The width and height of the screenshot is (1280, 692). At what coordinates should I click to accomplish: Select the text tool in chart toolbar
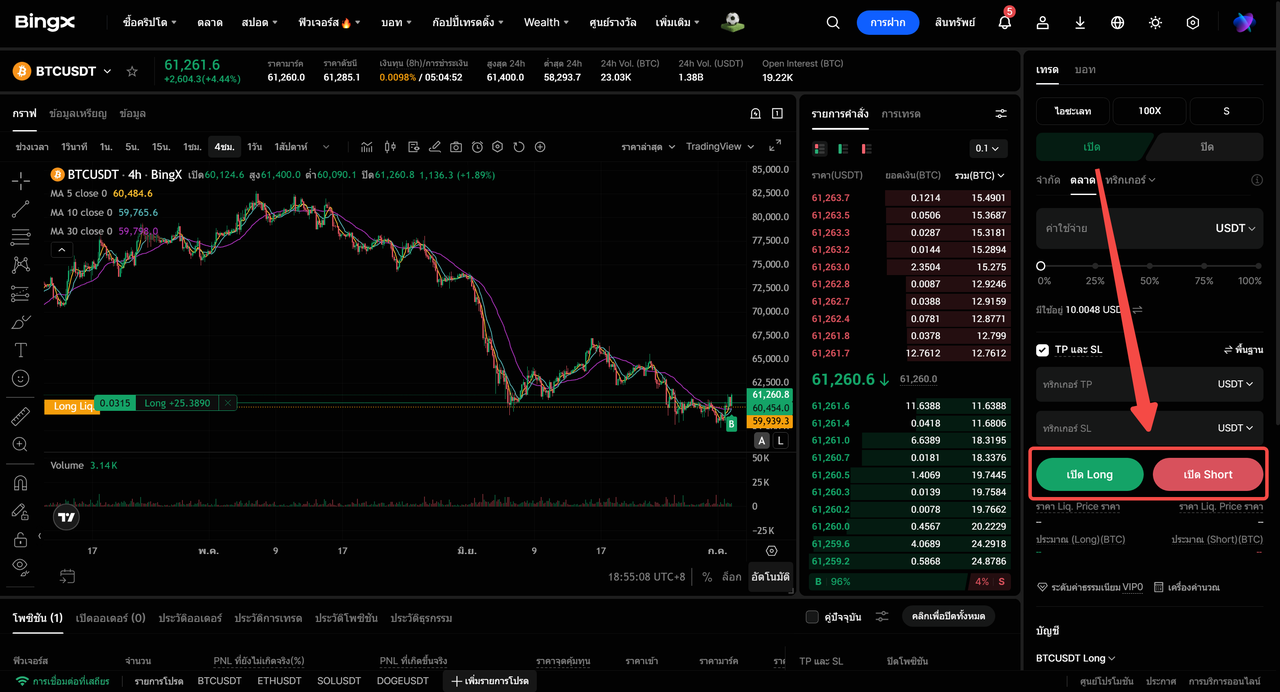tap(20, 350)
